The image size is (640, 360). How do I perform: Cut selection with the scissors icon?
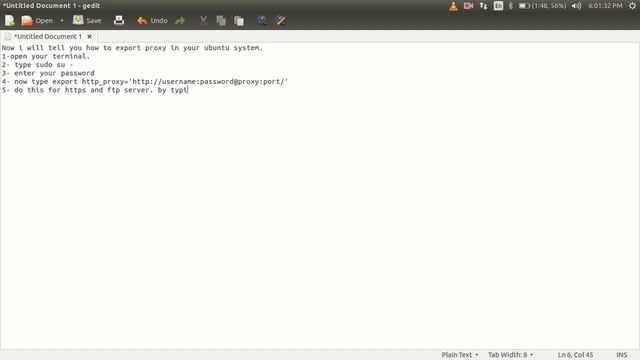[x=203, y=20]
